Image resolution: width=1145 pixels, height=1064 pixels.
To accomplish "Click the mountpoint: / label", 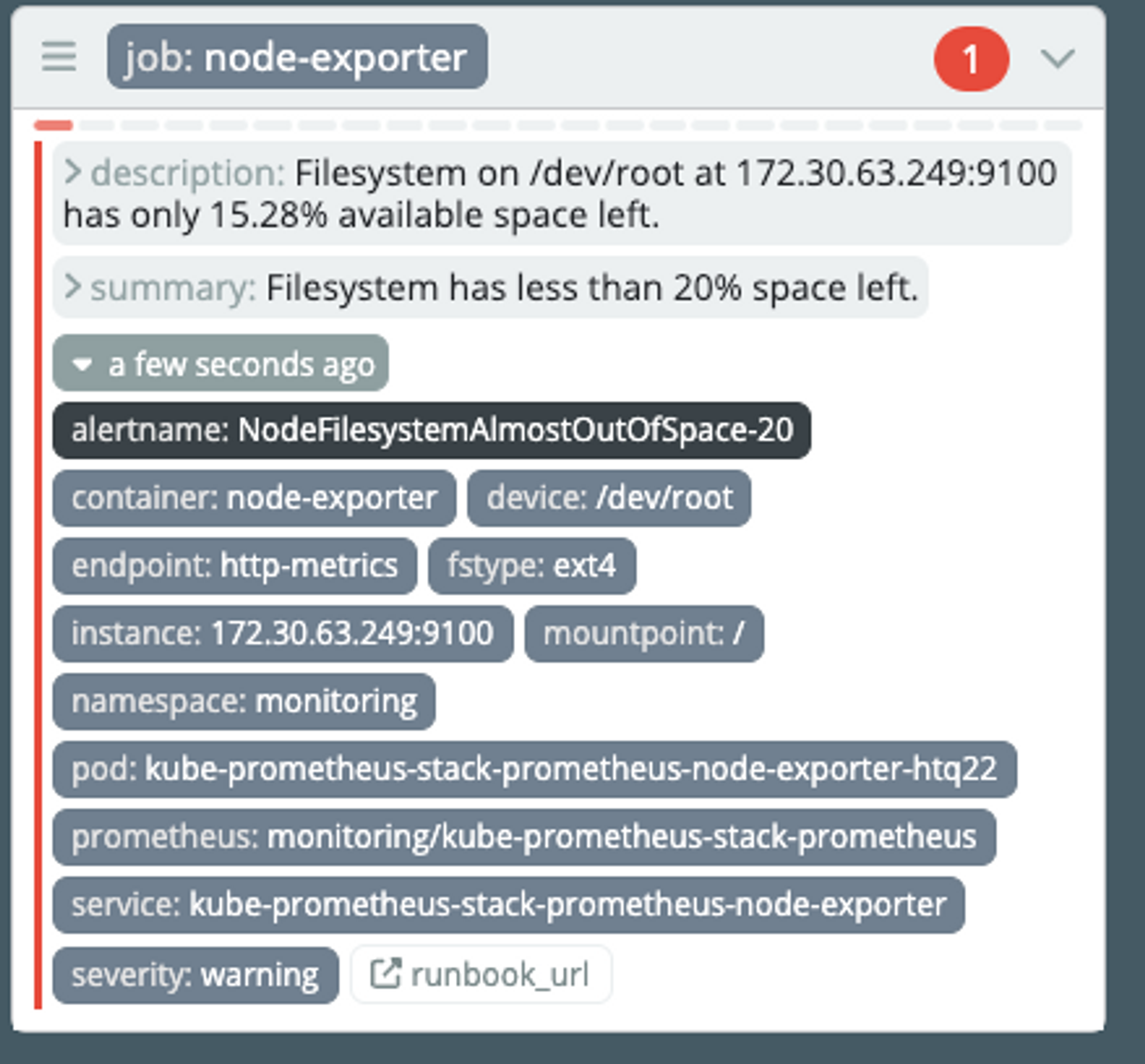I will (x=645, y=634).
